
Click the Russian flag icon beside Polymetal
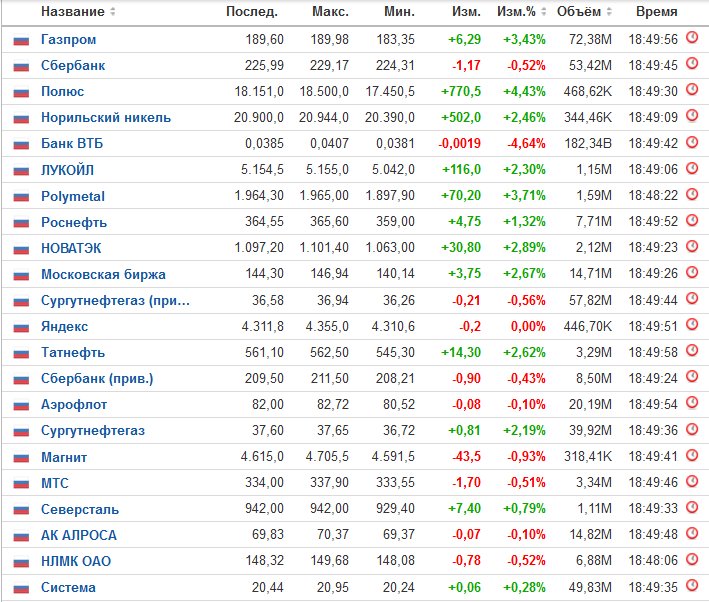point(21,197)
